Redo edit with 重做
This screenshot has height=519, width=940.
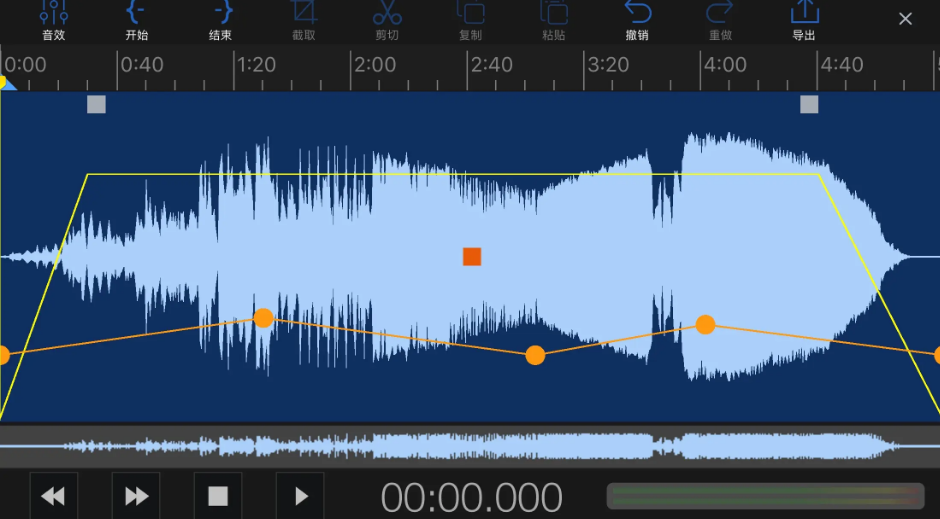720,20
